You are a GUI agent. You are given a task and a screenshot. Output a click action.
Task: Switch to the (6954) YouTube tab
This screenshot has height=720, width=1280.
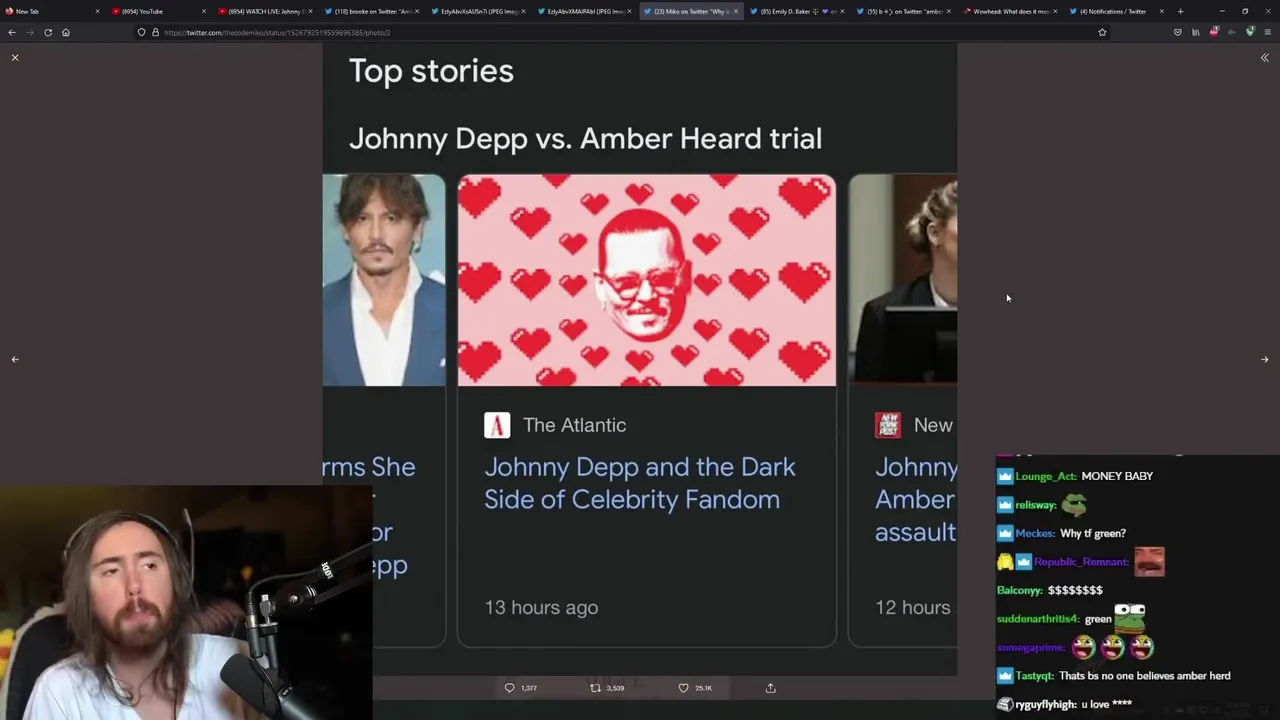click(x=158, y=11)
